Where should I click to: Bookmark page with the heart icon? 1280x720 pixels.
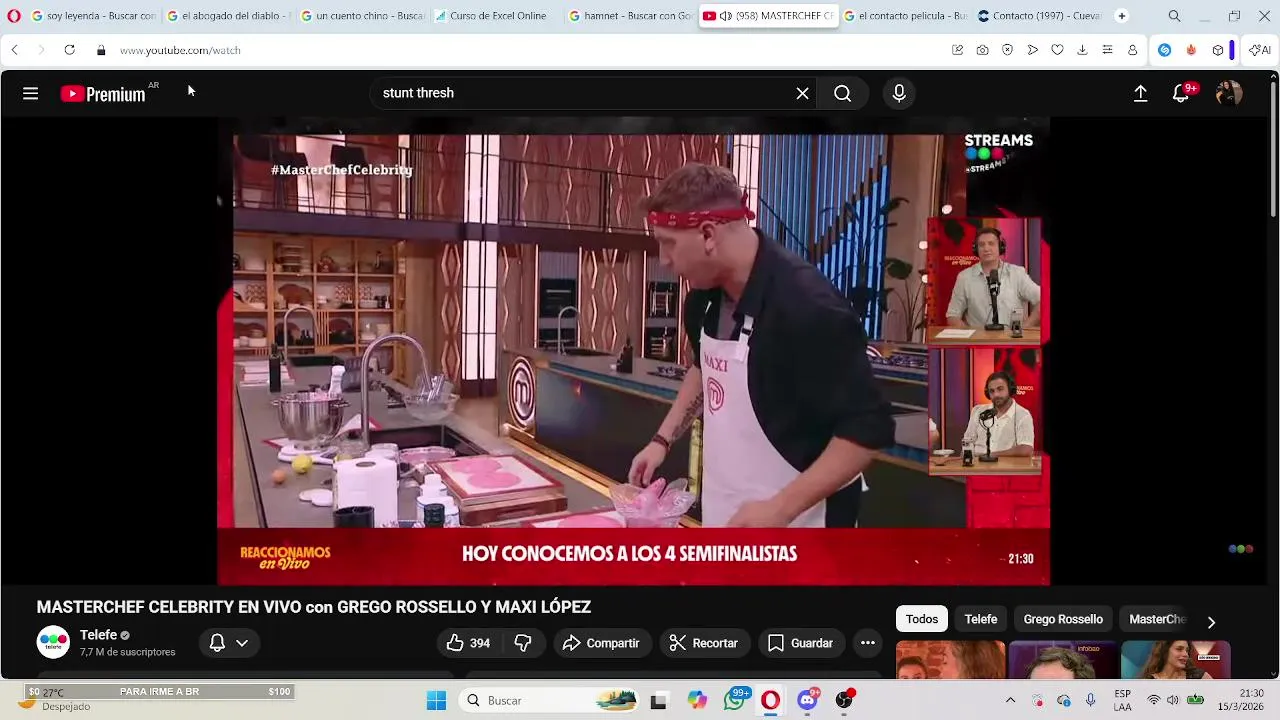tap(1057, 50)
